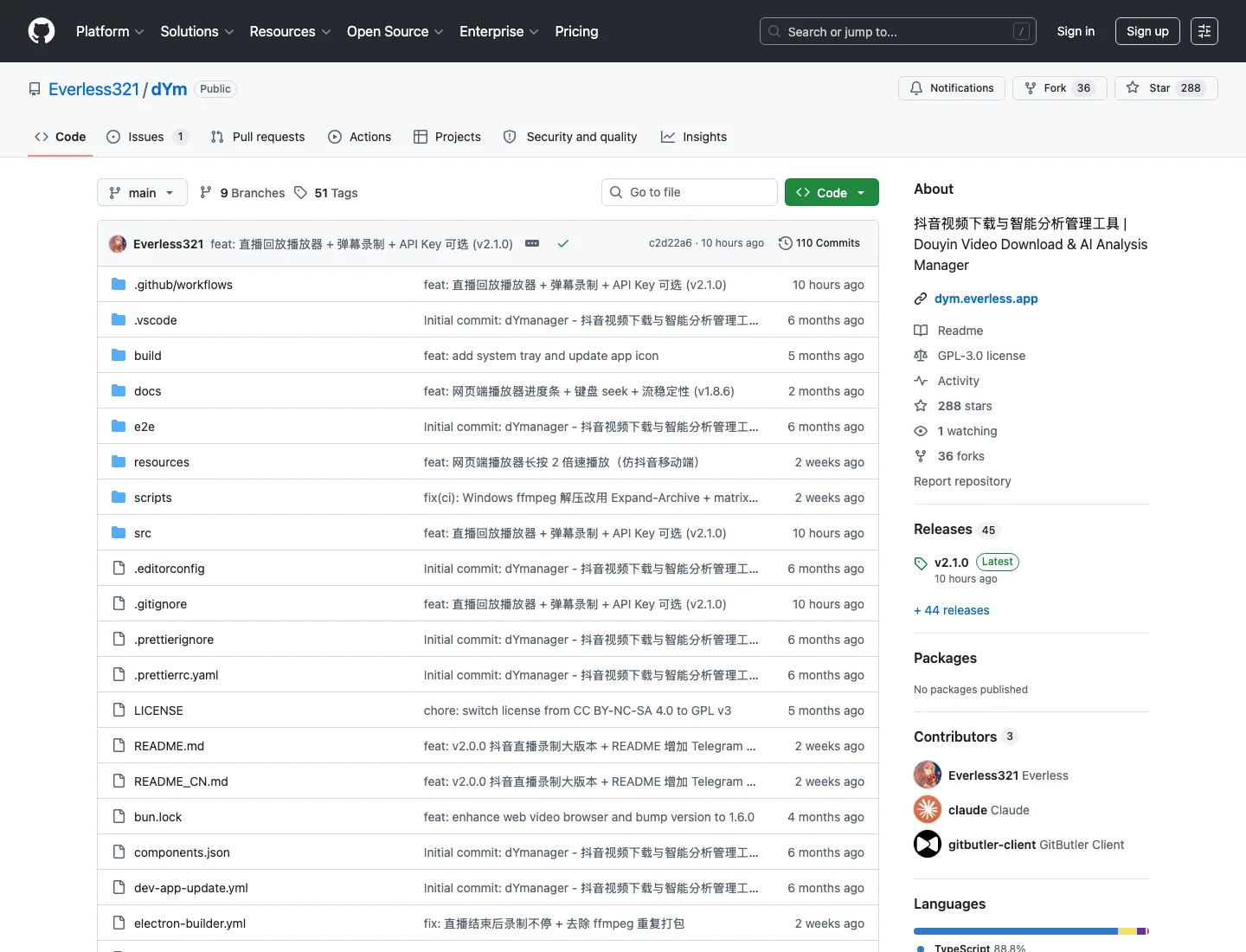Click the folder icon next to docs
Viewport: 1246px width, 952px height.
(119, 391)
